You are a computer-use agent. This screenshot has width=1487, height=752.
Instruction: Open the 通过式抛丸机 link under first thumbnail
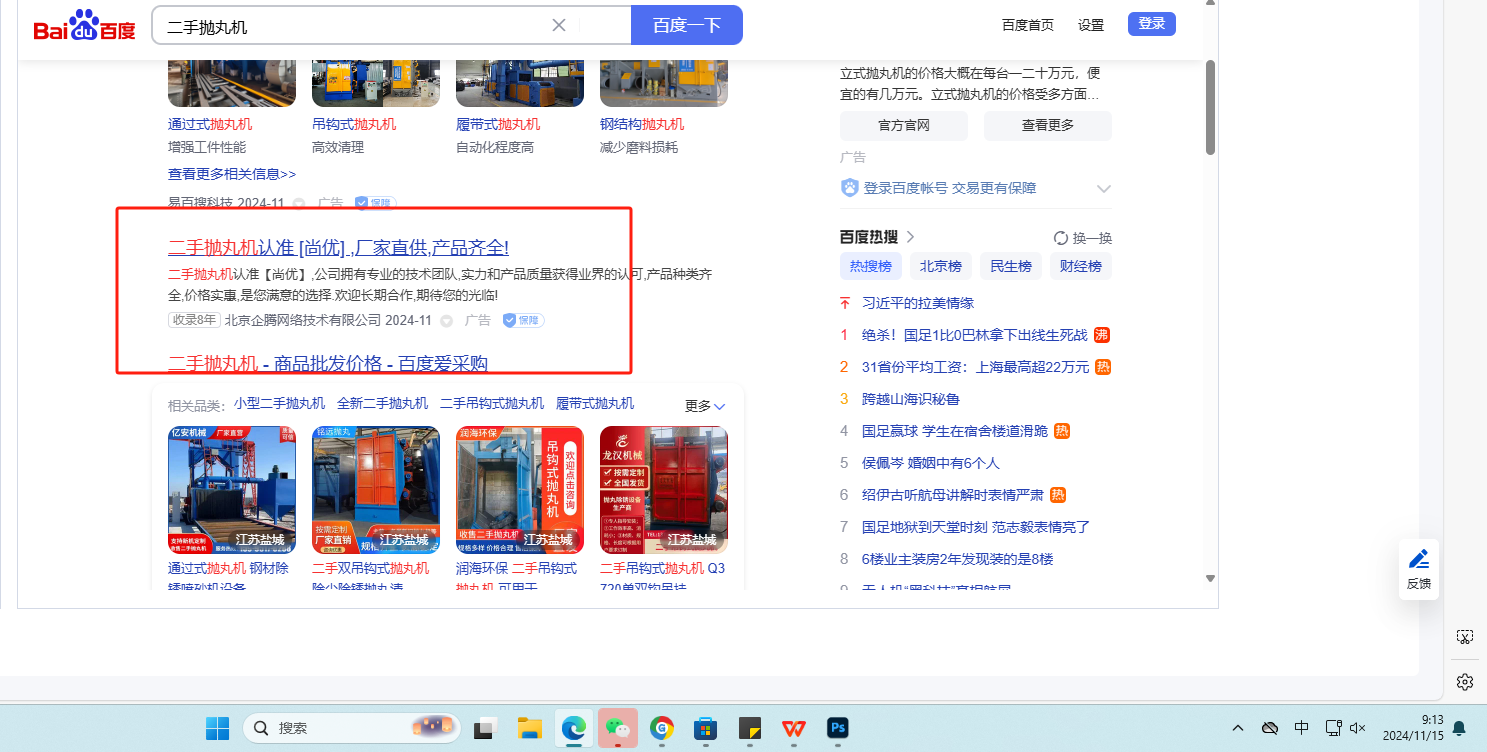(x=210, y=124)
